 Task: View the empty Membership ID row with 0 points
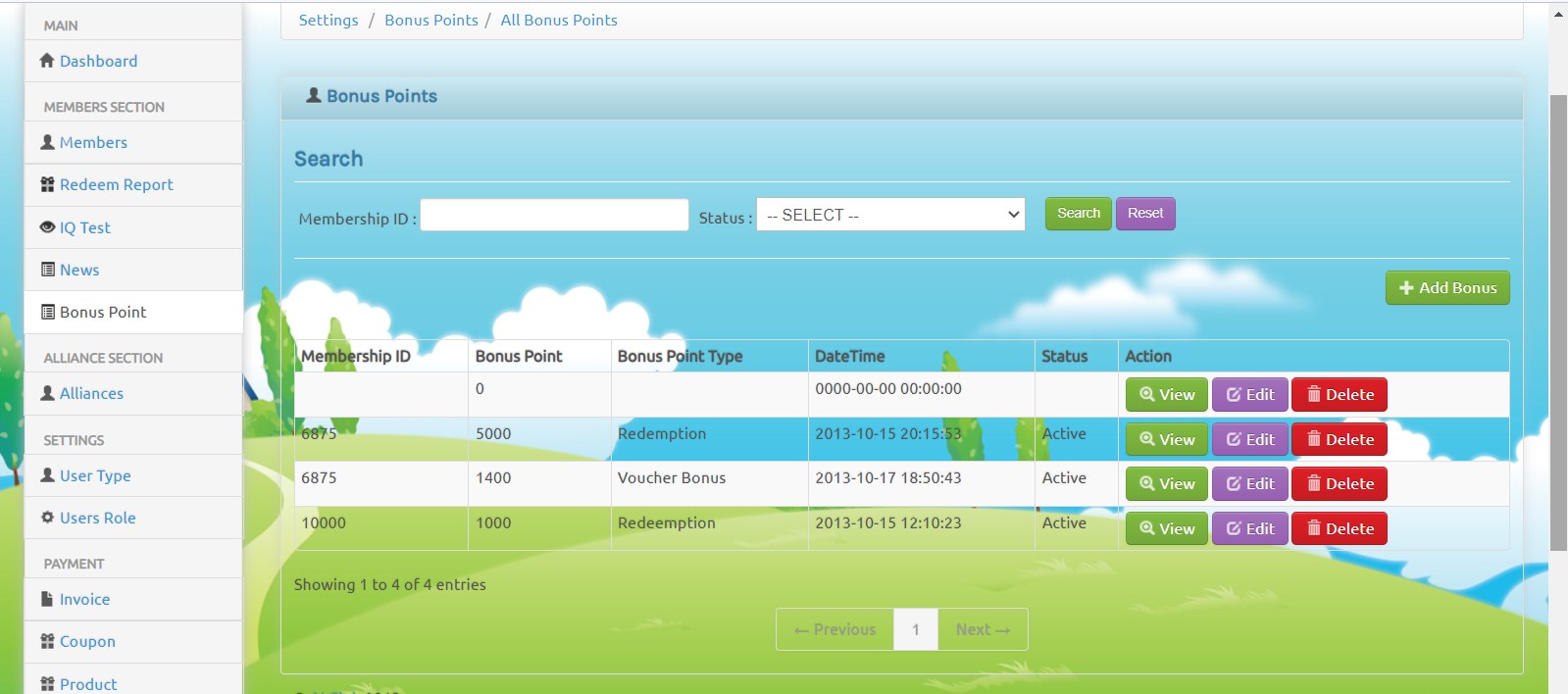pyautogui.click(x=1167, y=395)
